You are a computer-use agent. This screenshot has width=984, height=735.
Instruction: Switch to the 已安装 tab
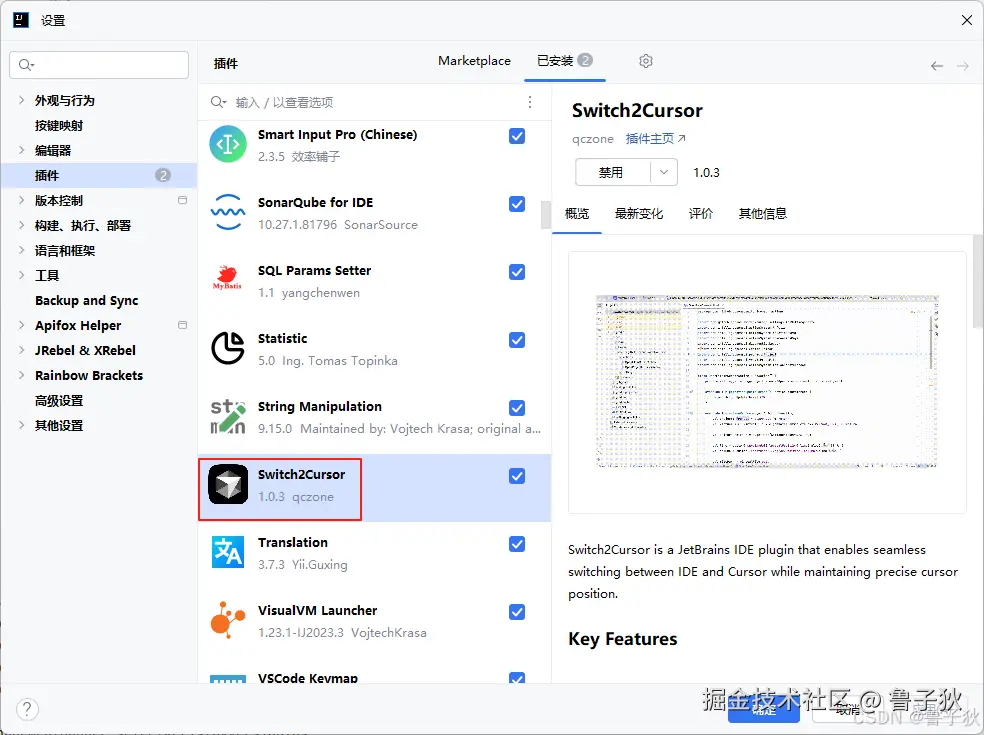click(x=564, y=61)
